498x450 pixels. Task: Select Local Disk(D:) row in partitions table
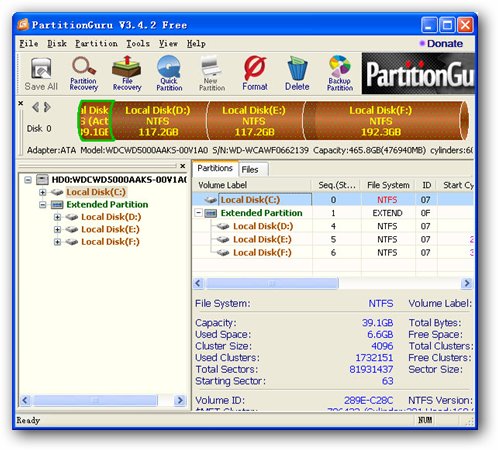coord(332,226)
